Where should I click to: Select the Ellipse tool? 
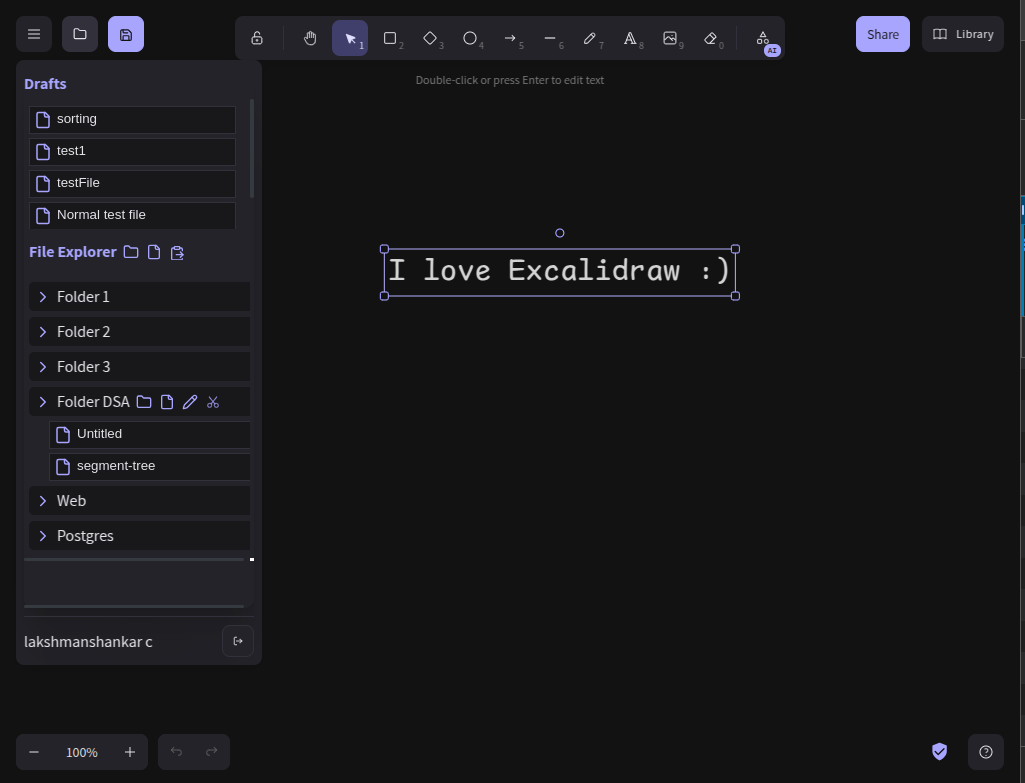click(x=470, y=38)
